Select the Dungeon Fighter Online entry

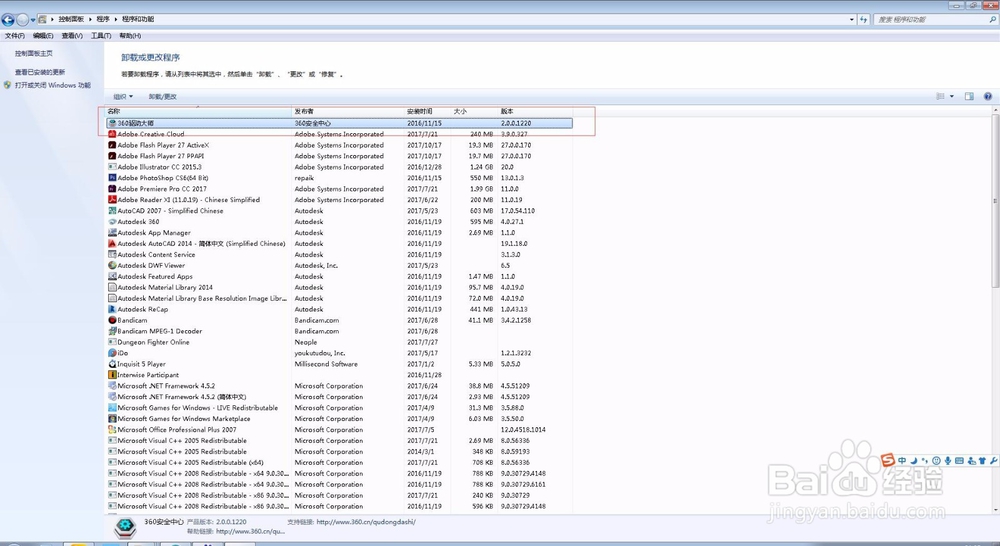point(339,342)
